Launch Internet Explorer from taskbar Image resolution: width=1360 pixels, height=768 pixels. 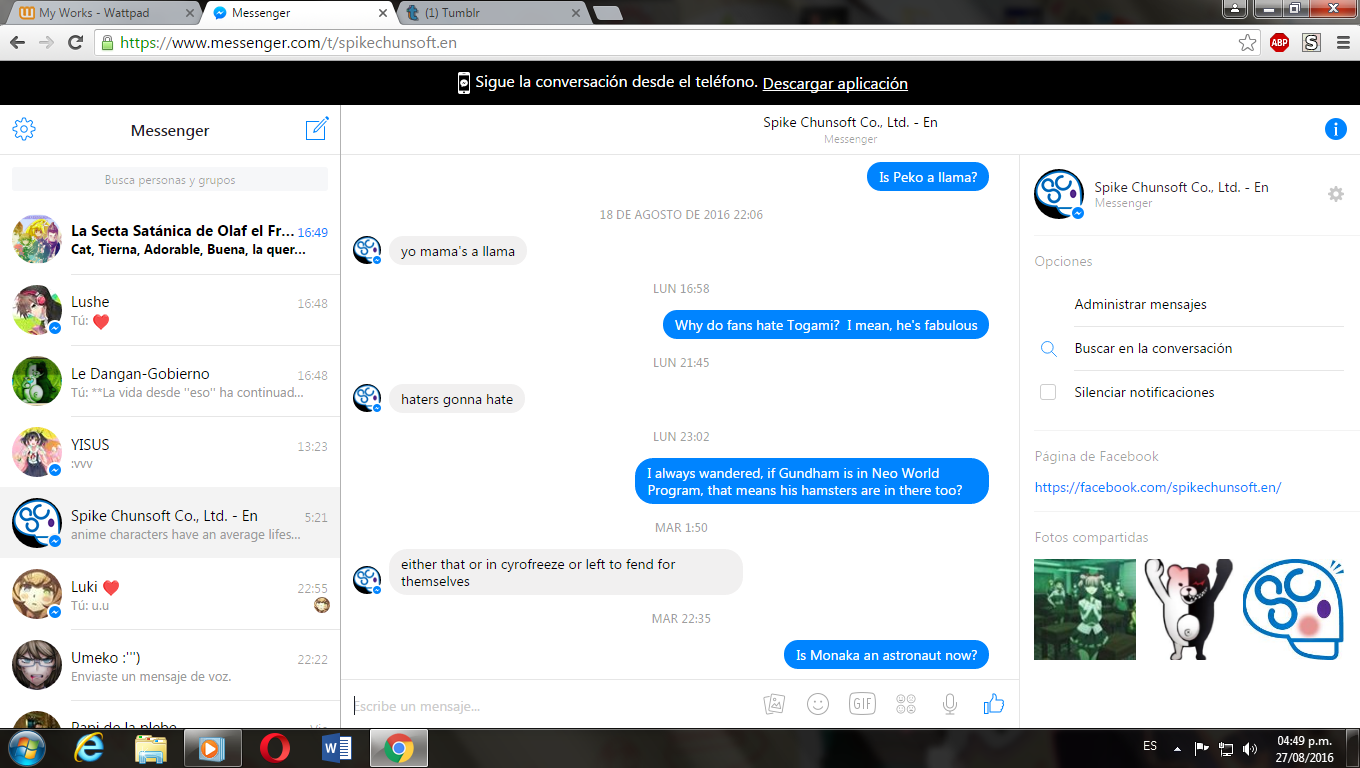(91, 748)
